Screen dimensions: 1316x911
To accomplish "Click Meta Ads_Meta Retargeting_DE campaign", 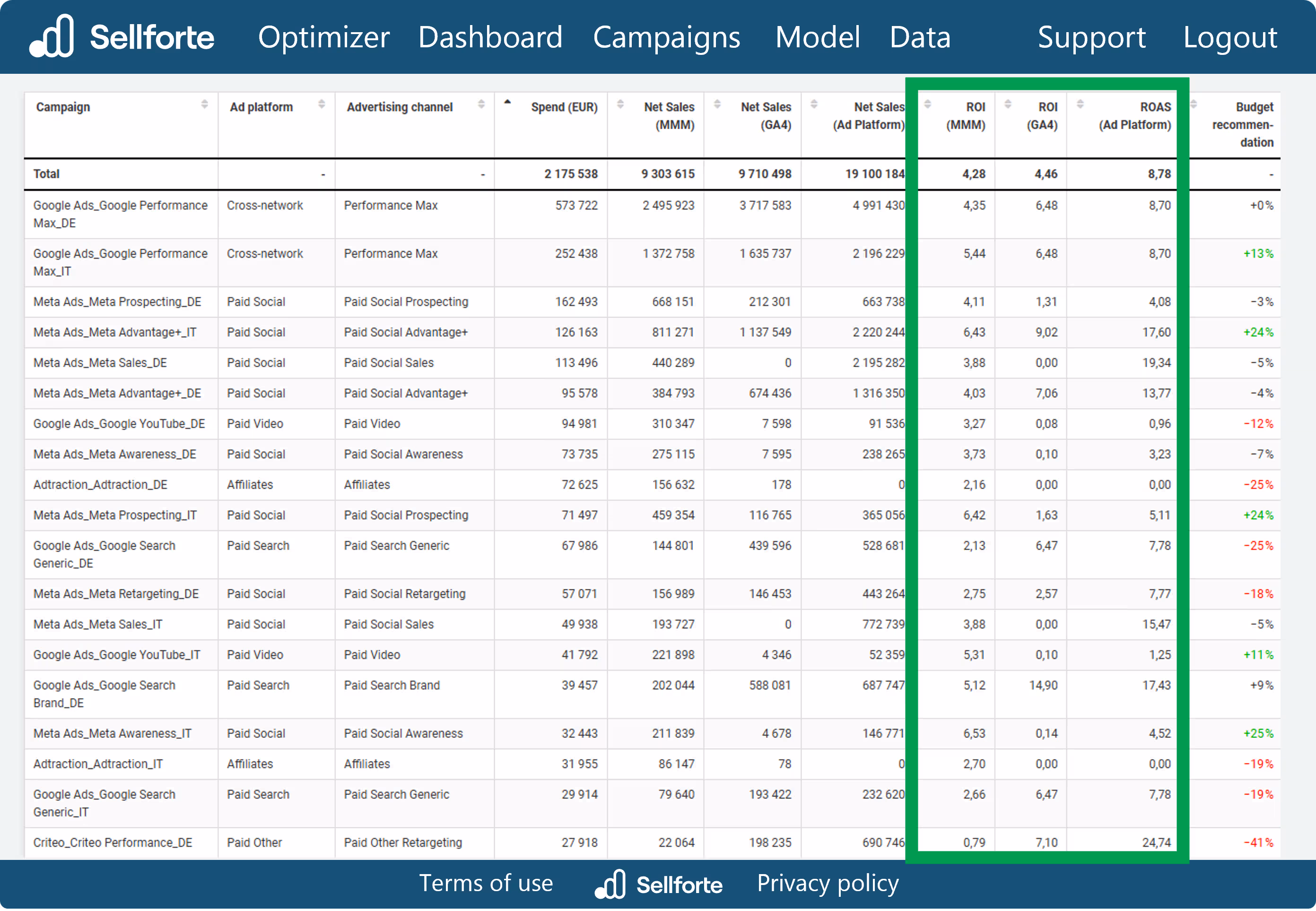I will point(116,594).
